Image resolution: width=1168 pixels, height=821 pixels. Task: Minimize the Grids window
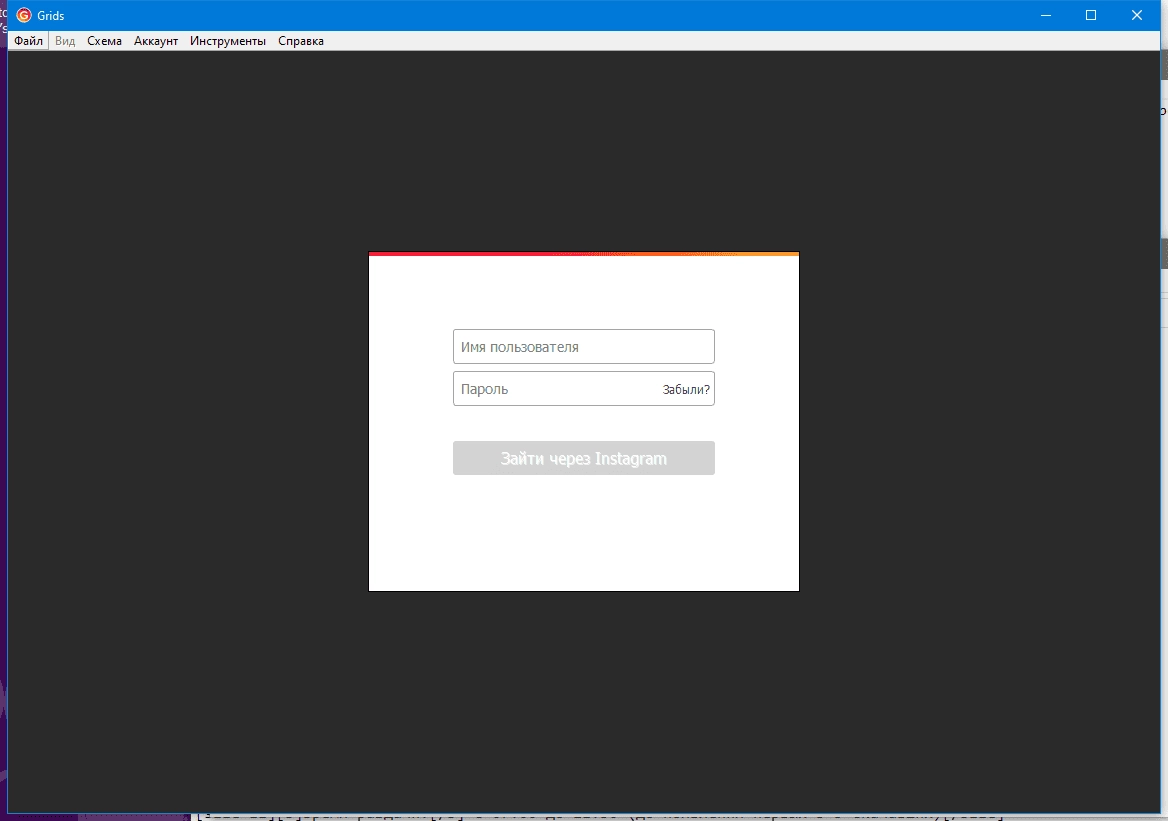1046,15
